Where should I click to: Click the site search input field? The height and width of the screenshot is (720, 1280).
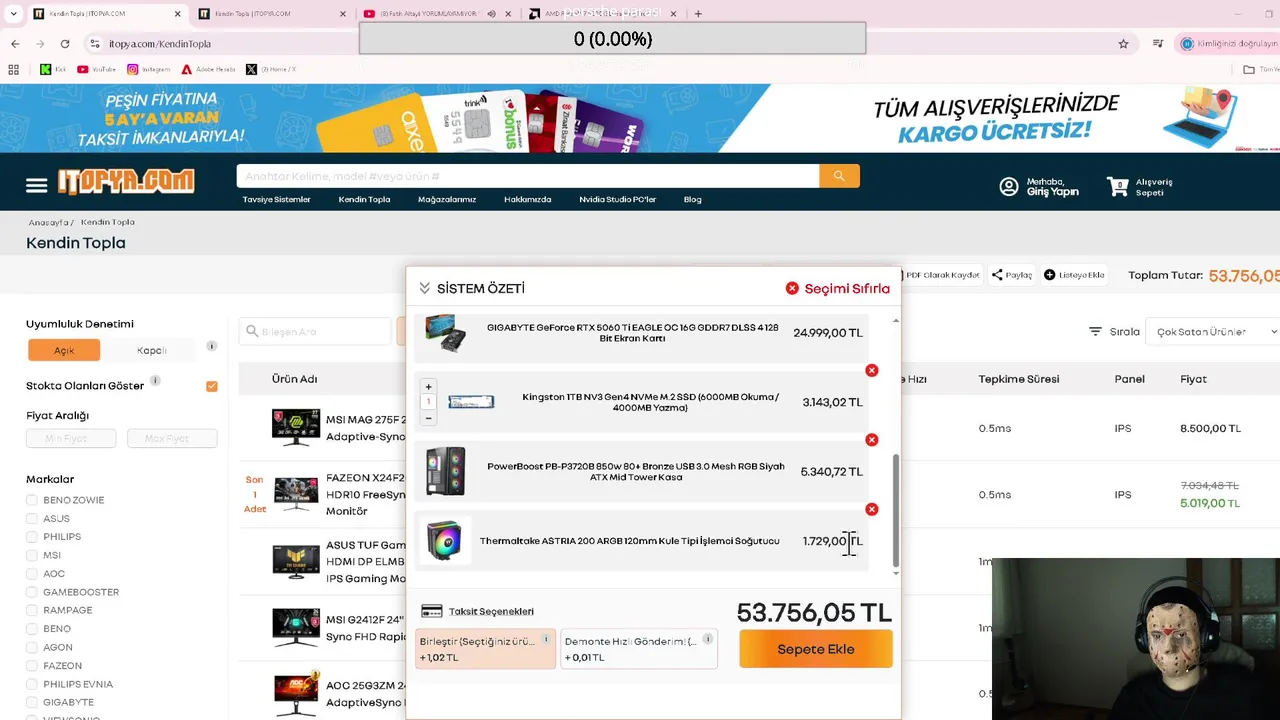pos(528,176)
